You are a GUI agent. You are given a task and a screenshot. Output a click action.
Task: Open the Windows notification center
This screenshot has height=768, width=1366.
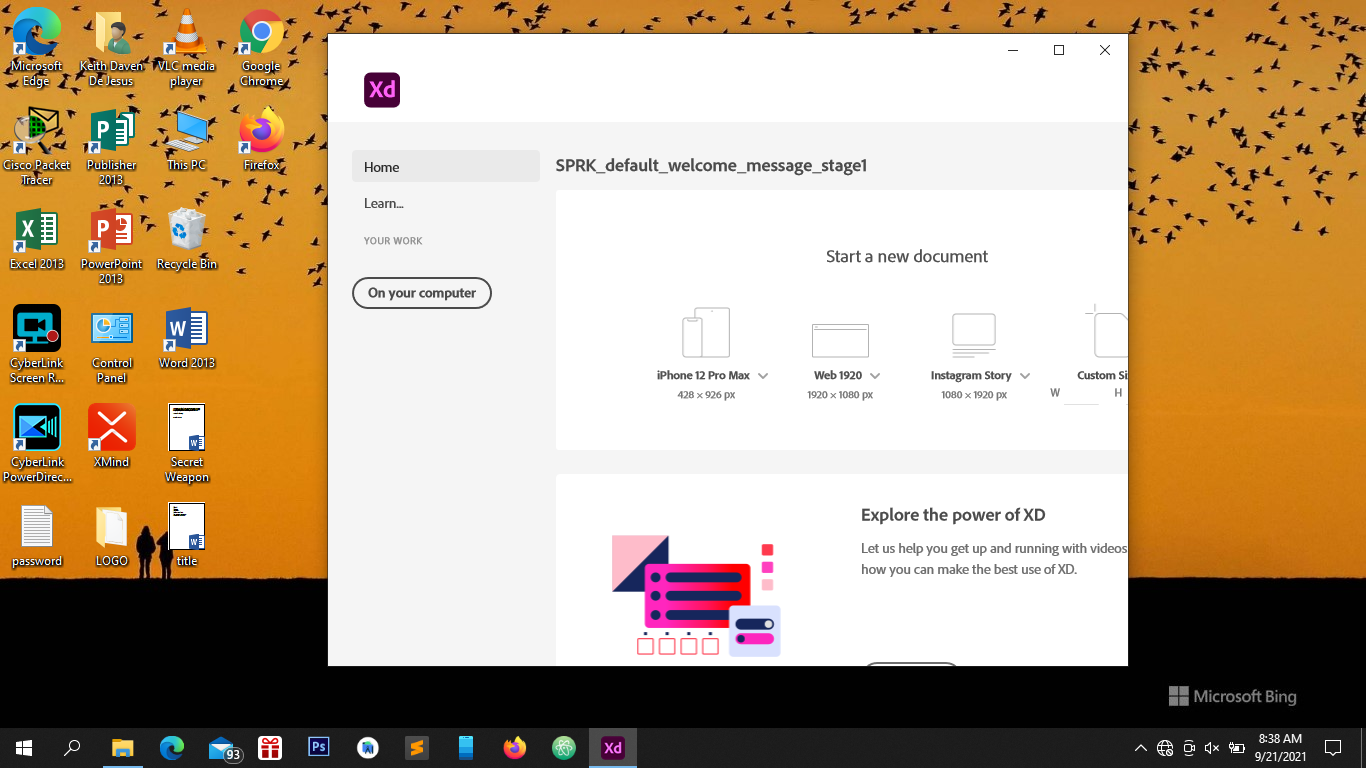[1332, 747]
